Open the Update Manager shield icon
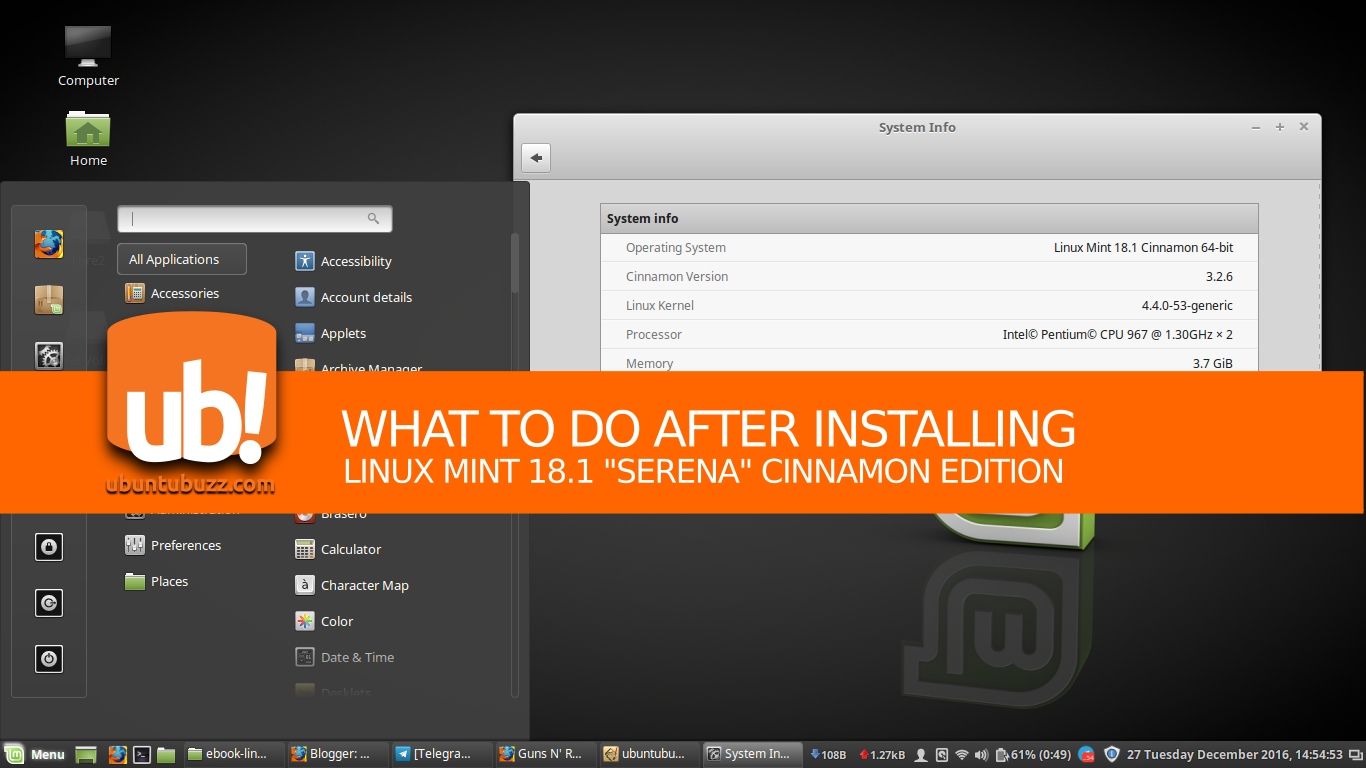Viewport: 1366px width, 768px height. (1112, 755)
